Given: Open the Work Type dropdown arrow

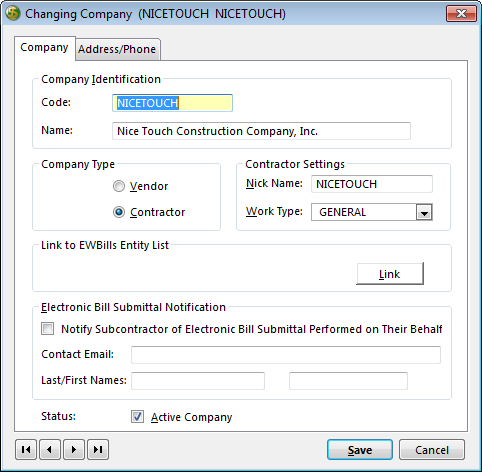Looking at the screenshot, I should point(424,212).
